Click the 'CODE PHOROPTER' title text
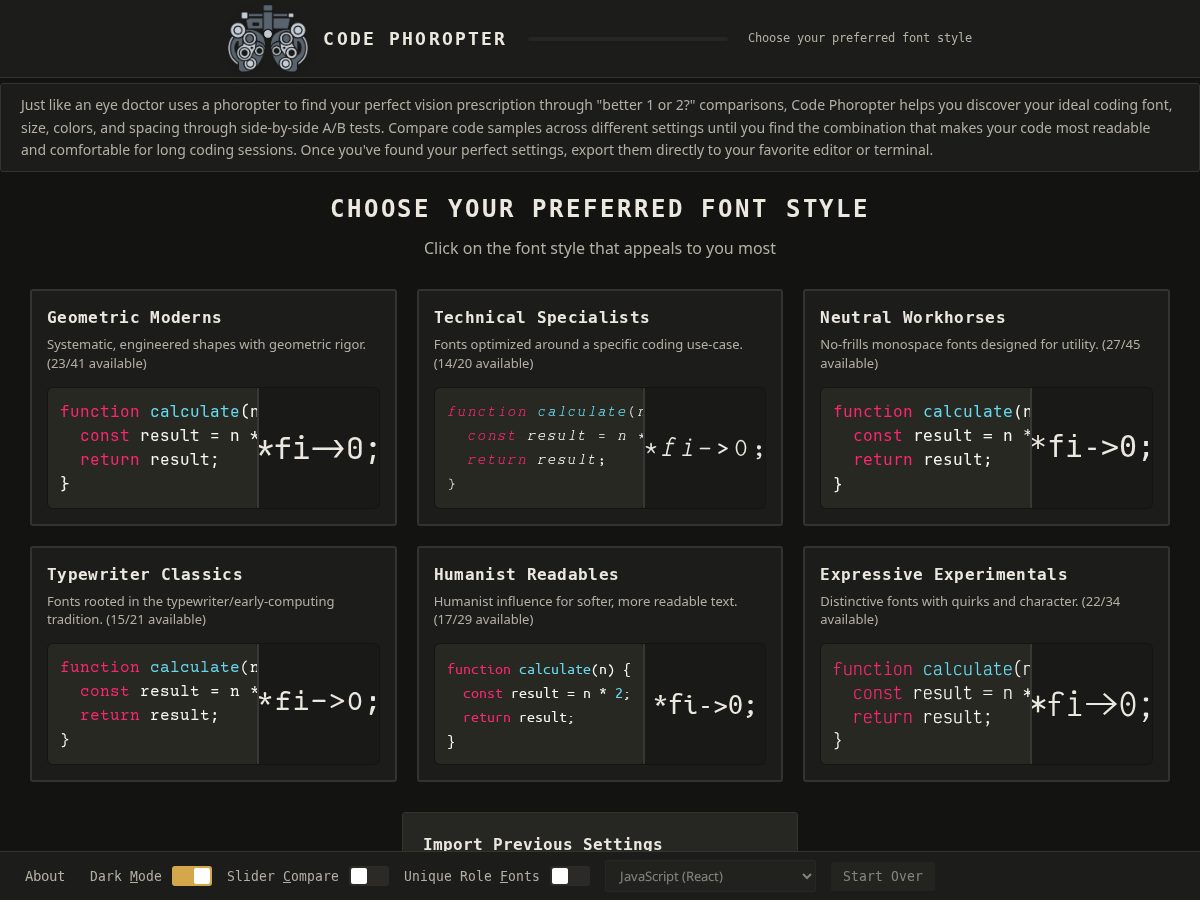The image size is (1200, 900). tap(415, 39)
